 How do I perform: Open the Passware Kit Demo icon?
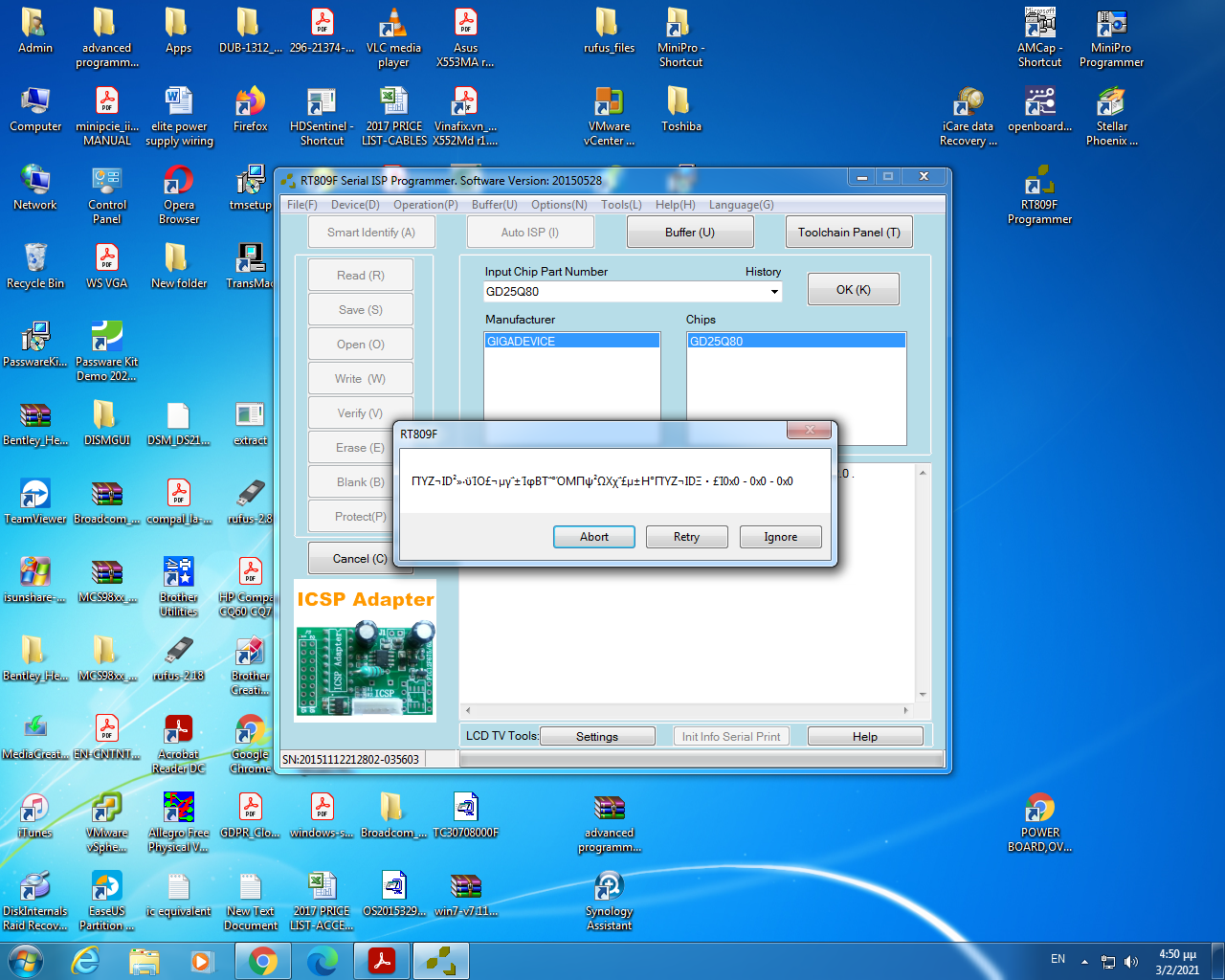coord(106,352)
